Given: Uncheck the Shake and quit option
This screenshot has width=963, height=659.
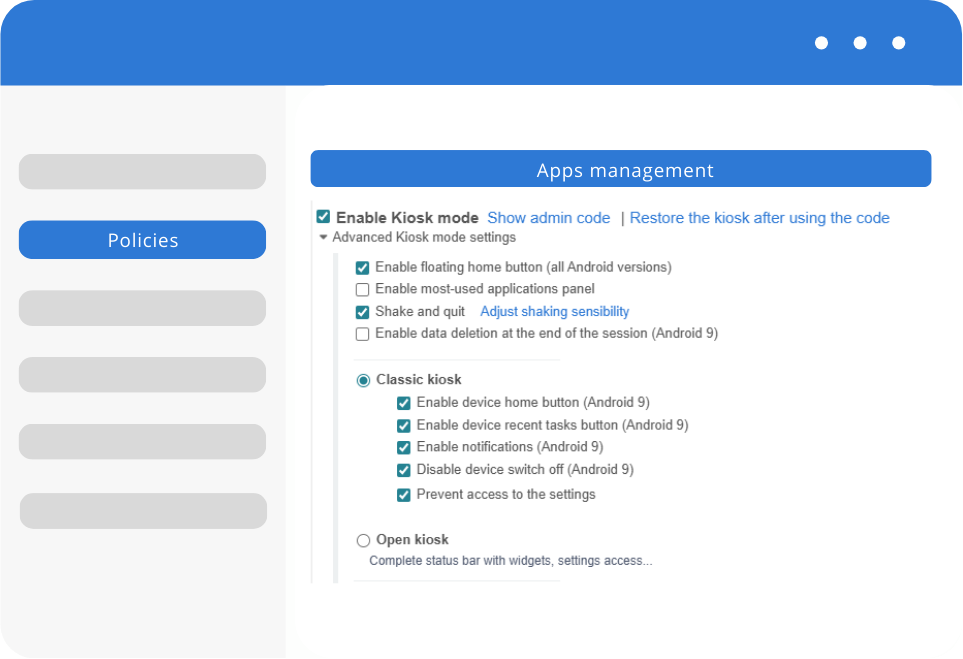Looking at the screenshot, I should pos(362,312).
